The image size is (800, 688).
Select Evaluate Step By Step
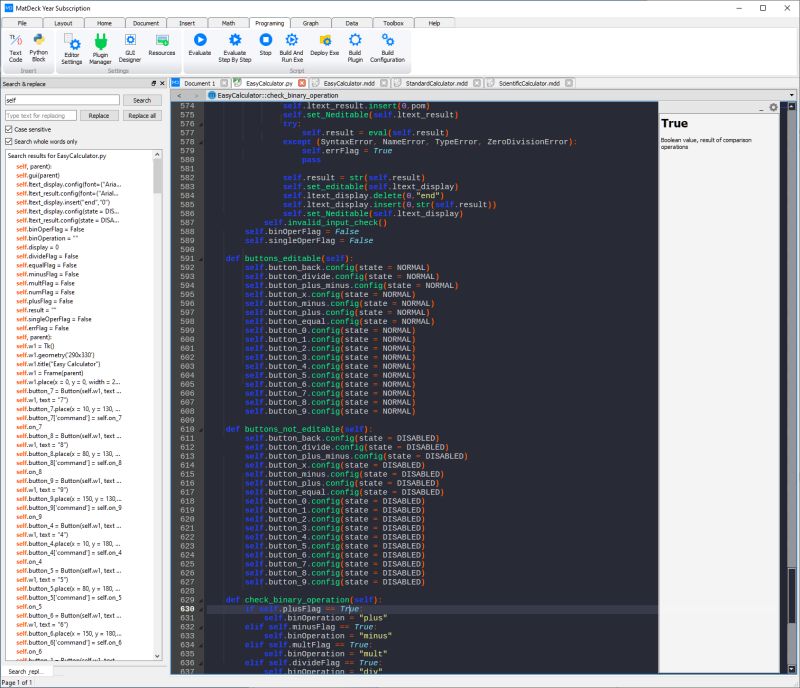235,44
